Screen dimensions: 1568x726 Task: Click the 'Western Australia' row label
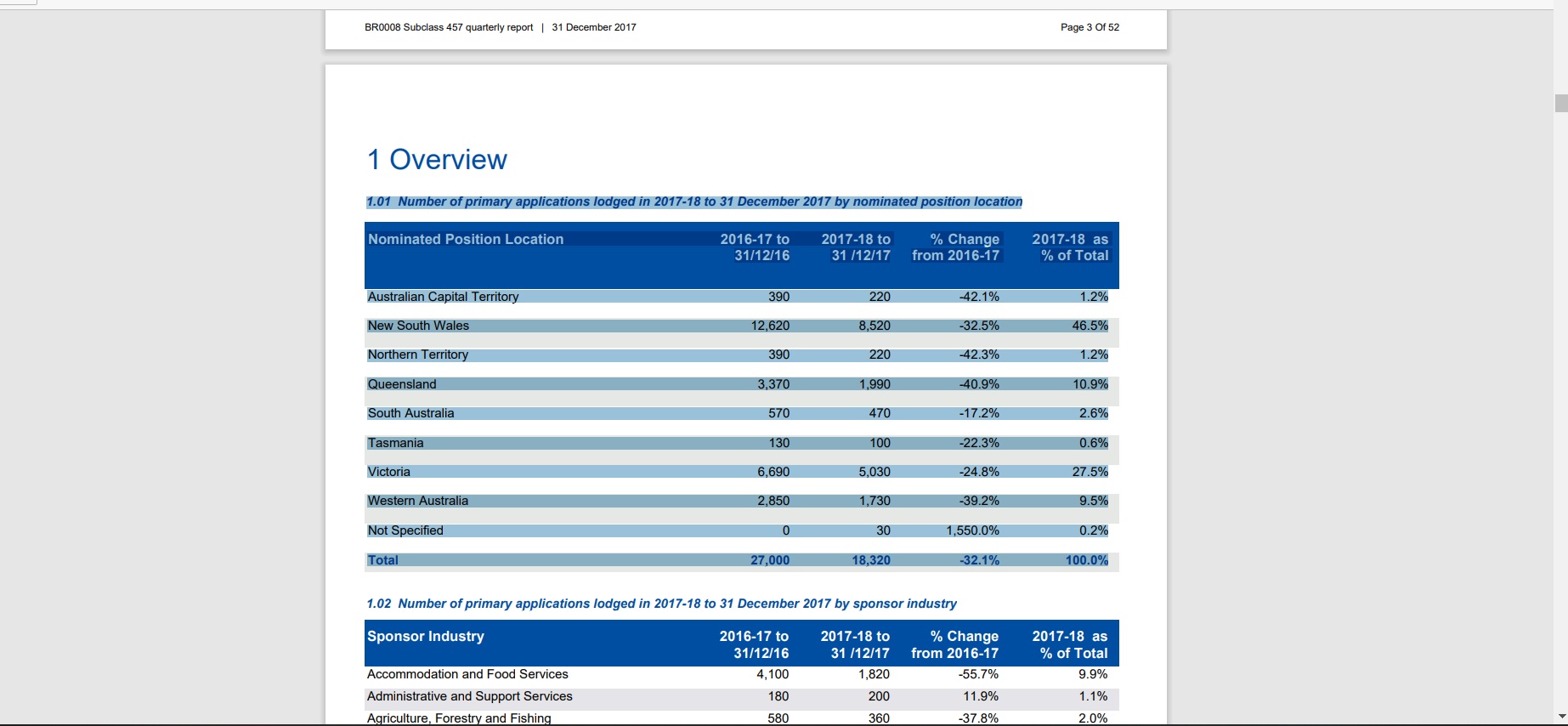point(417,501)
